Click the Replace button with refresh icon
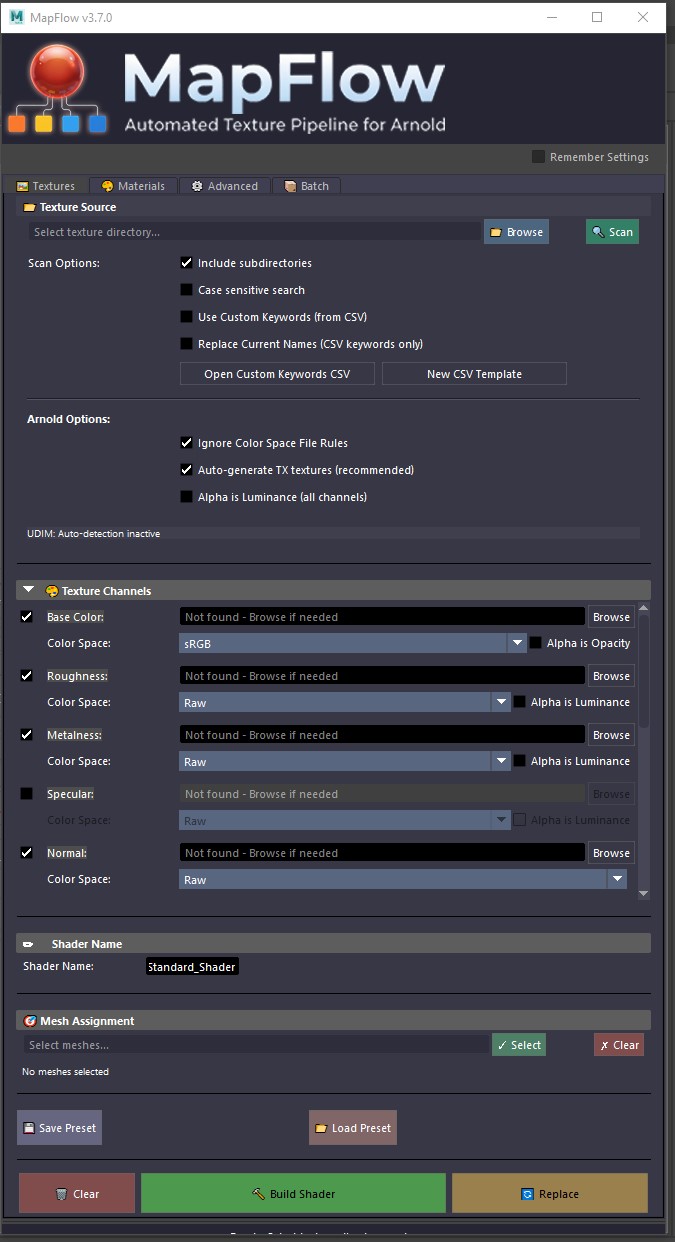The width and height of the screenshot is (675, 1242). pos(549,1194)
